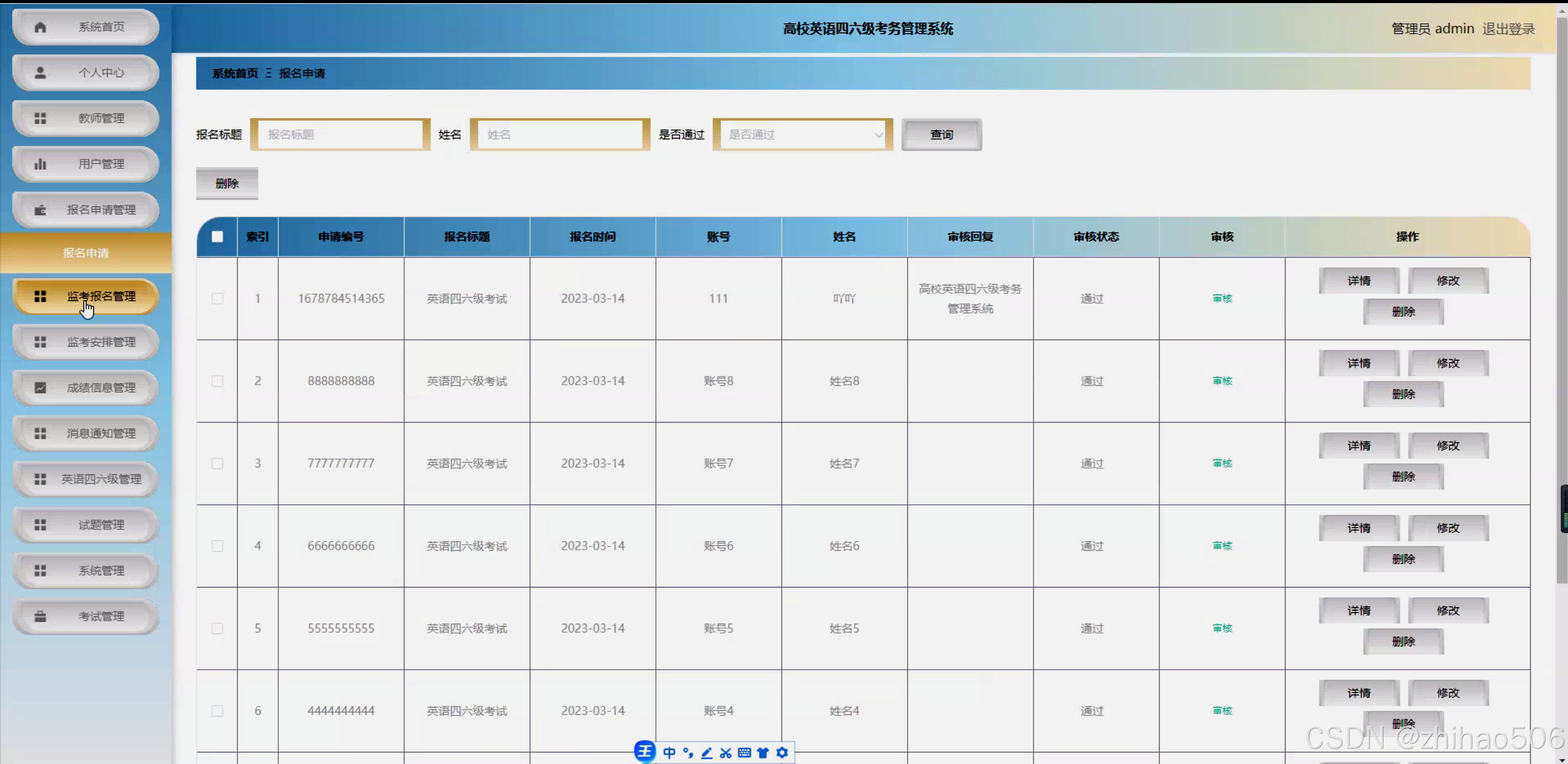Toggle the select-all checkbox in table header
Screen dimensions: 1568x764
(x=217, y=236)
